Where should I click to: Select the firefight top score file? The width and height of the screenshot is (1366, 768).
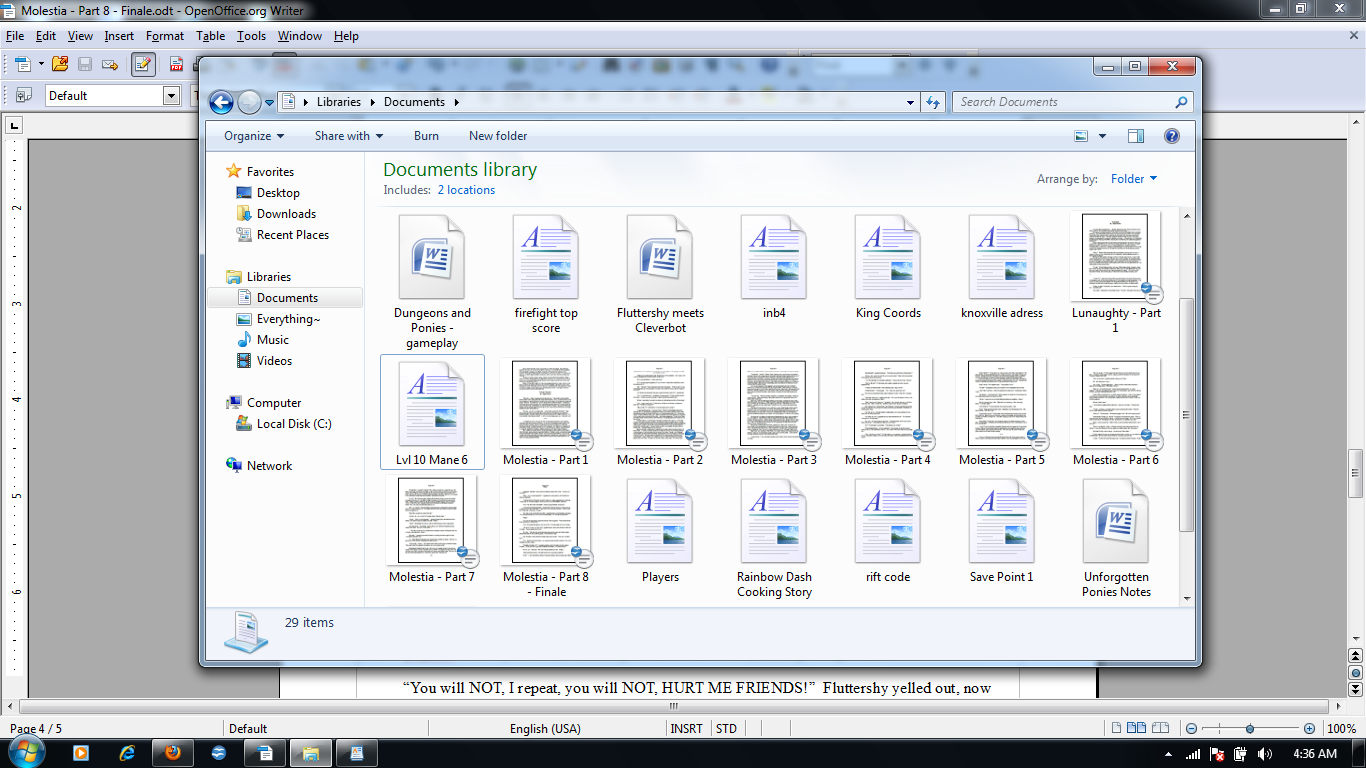pyautogui.click(x=546, y=274)
